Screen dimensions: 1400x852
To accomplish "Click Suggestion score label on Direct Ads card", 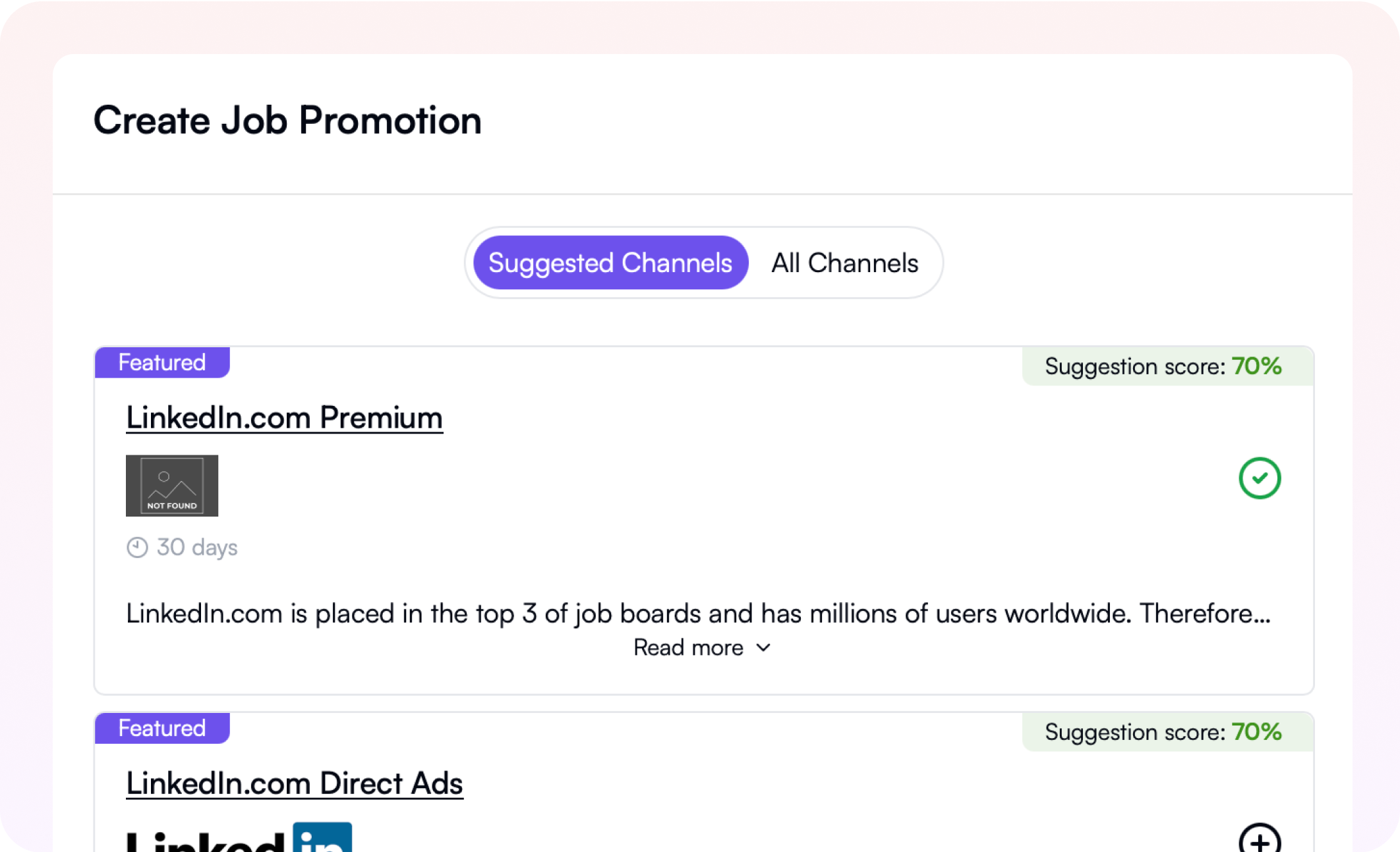I will coord(1135,732).
